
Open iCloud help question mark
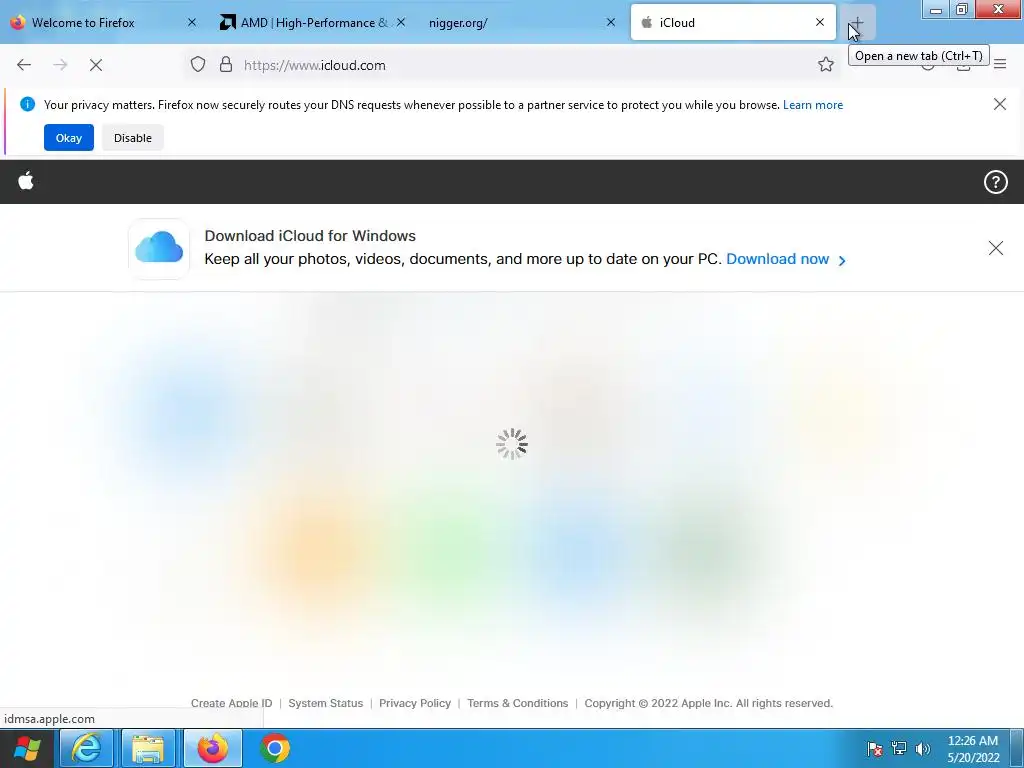tap(995, 182)
